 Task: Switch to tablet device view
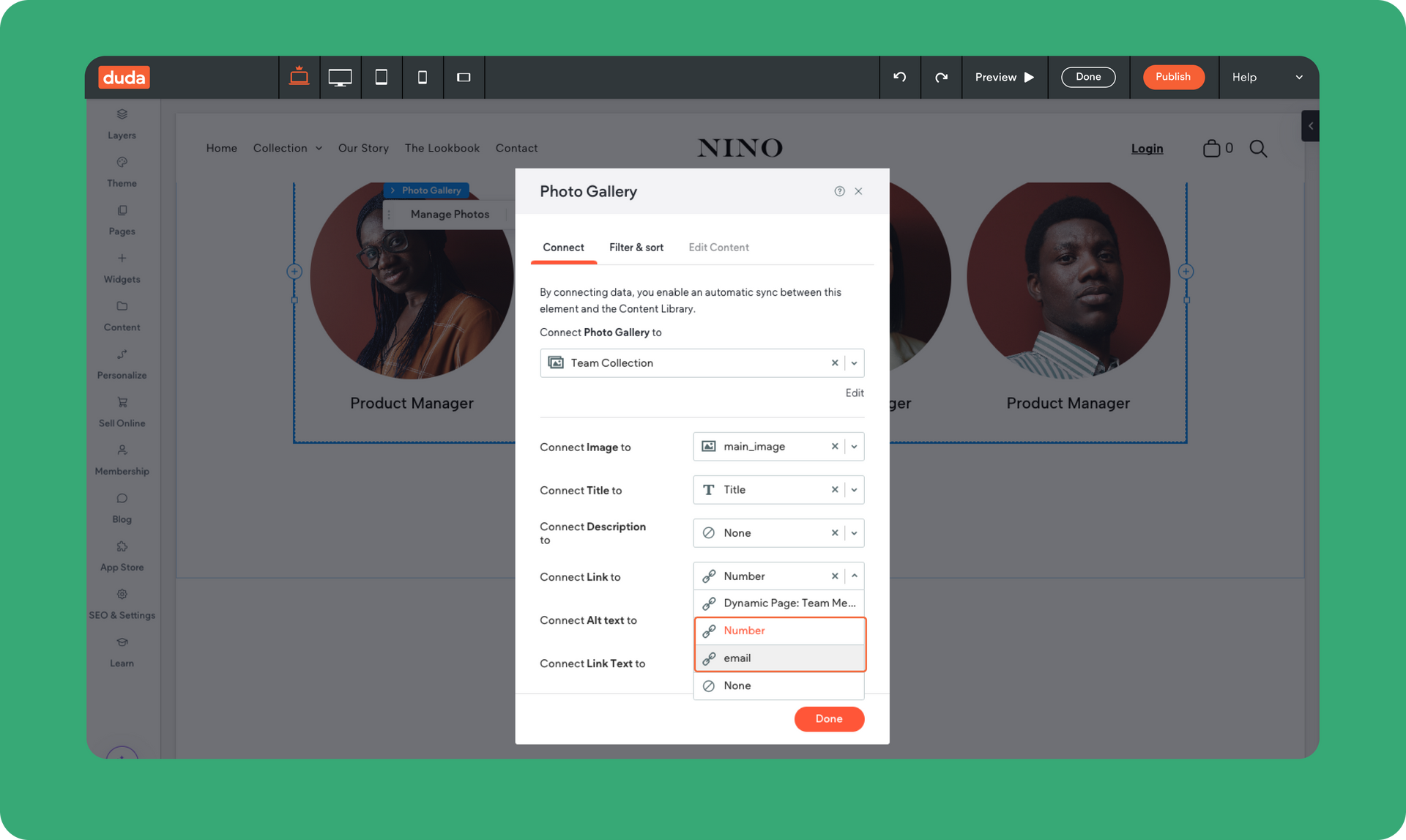click(x=381, y=77)
